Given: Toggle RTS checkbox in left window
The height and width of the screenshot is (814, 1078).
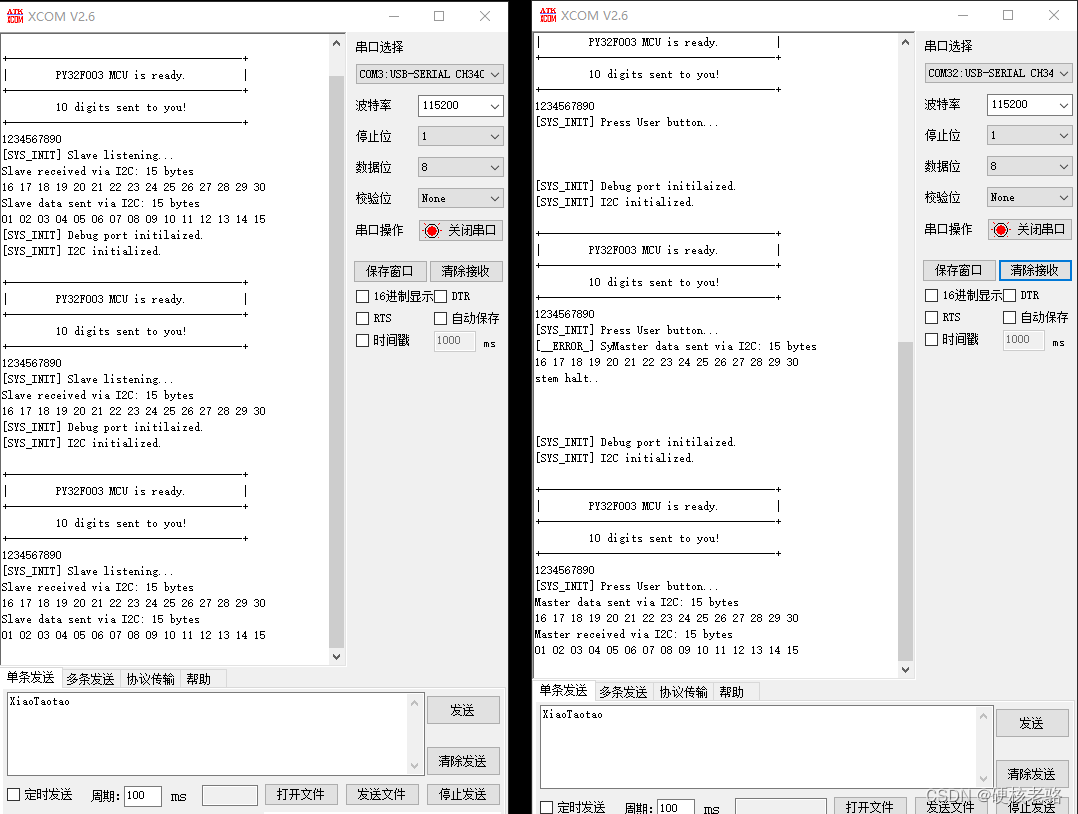Looking at the screenshot, I should point(362,318).
